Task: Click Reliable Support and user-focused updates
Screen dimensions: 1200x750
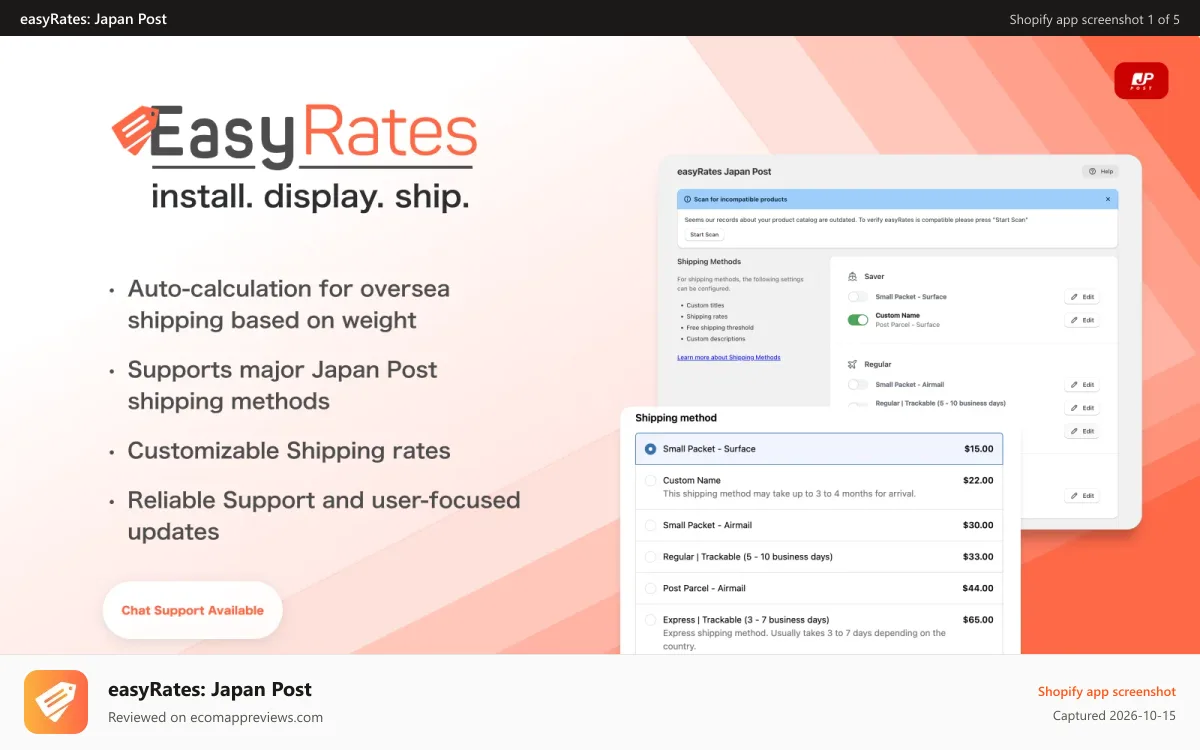Action: pos(324,515)
